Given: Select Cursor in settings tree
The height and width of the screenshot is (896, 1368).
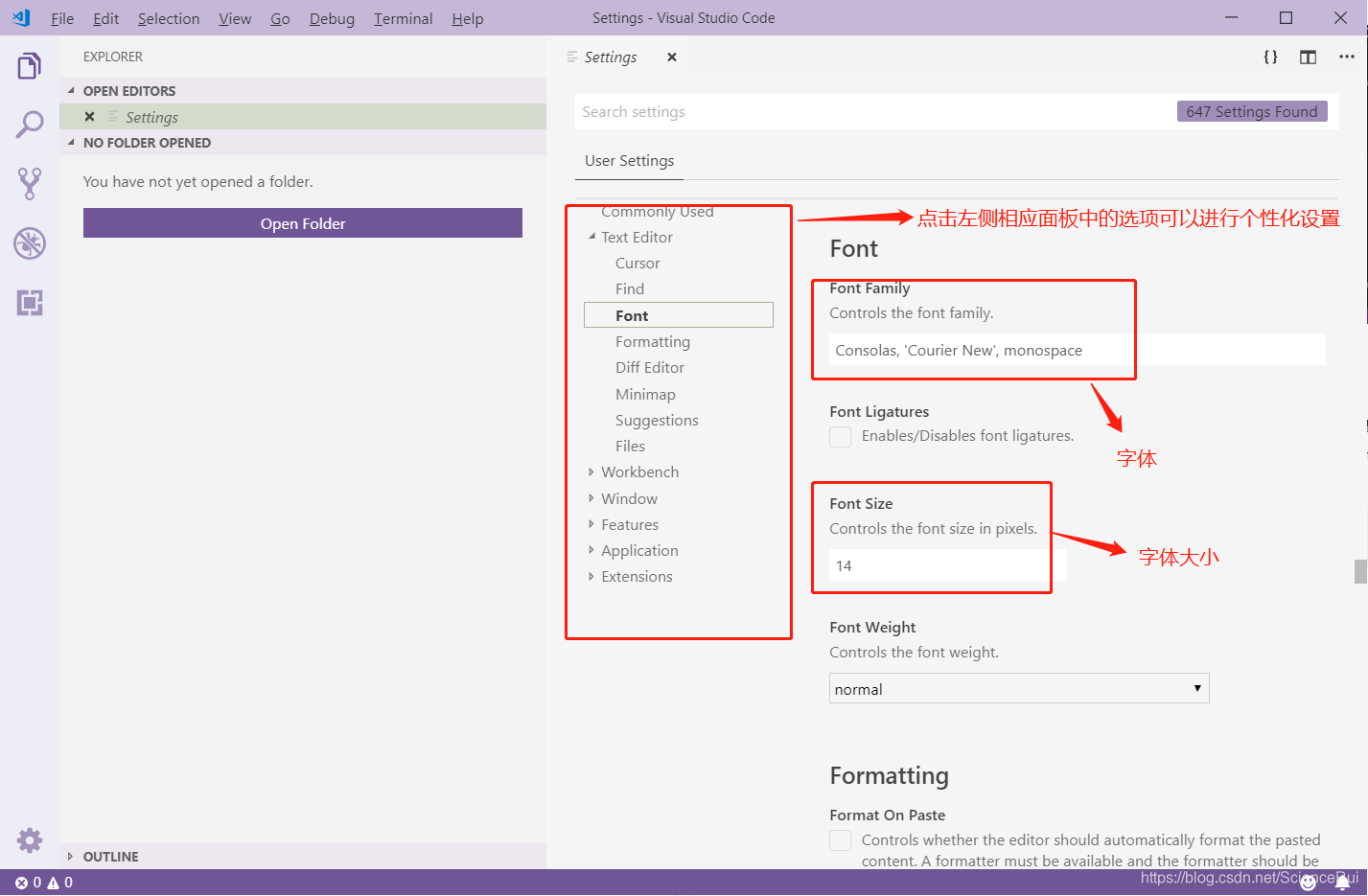Looking at the screenshot, I should click(638, 263).
